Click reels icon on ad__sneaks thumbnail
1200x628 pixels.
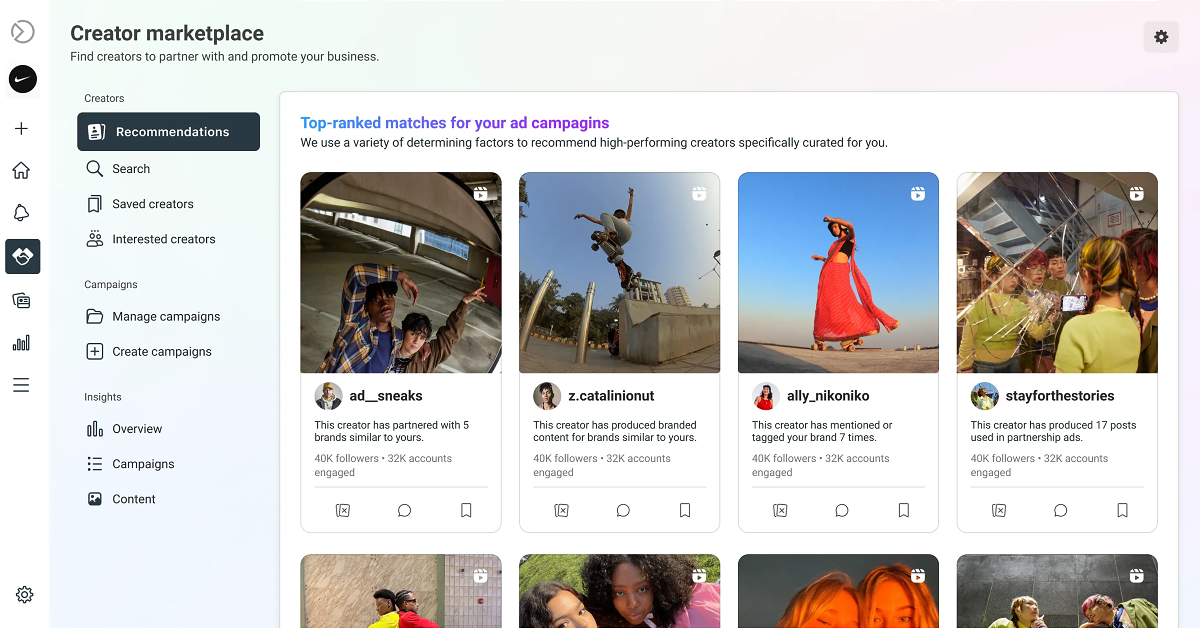pos(481,194)
